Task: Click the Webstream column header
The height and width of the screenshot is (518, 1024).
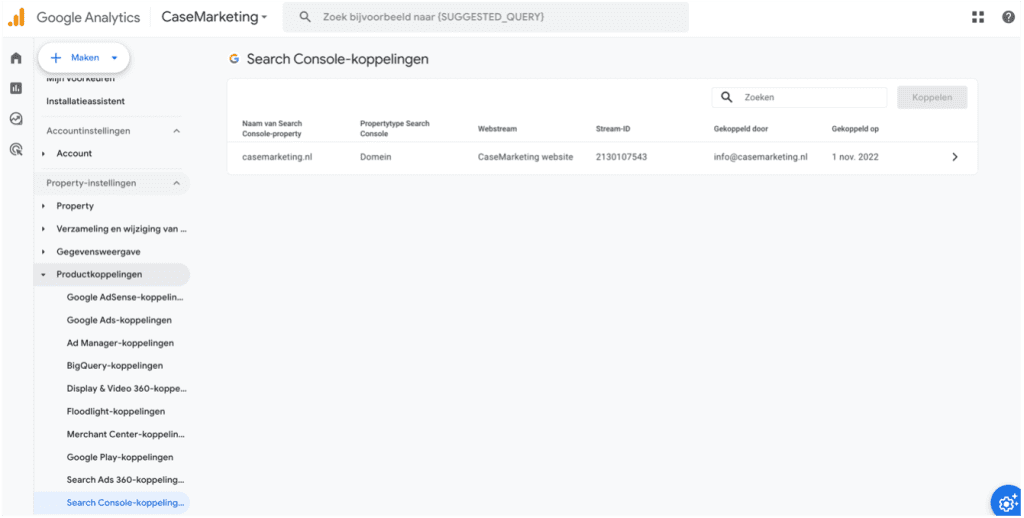Action: coord(497,129)
